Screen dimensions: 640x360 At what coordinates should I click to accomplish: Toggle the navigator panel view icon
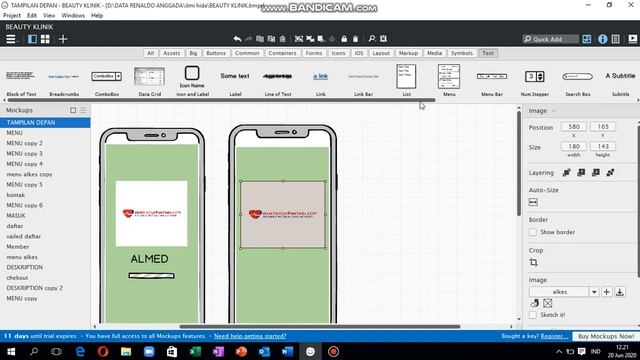tap(32, 39)
